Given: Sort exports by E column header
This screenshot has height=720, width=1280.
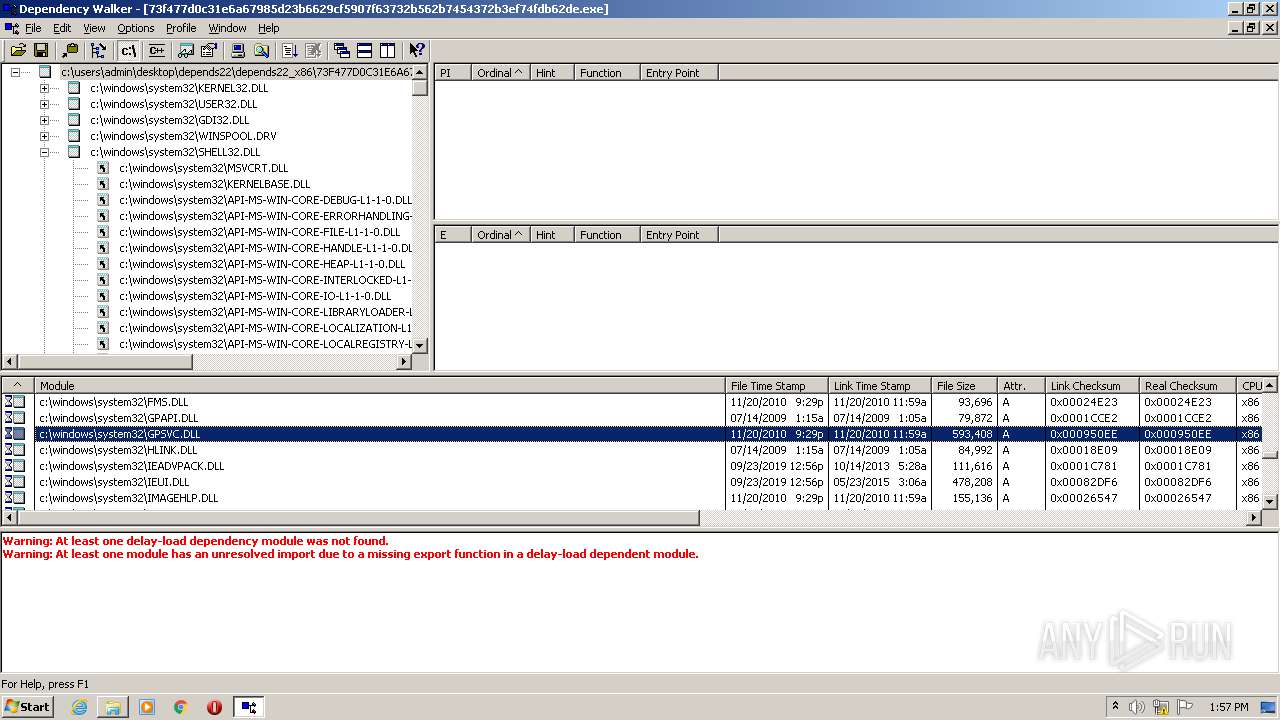Looking at the screenshot, I should (x=452, y=235).
